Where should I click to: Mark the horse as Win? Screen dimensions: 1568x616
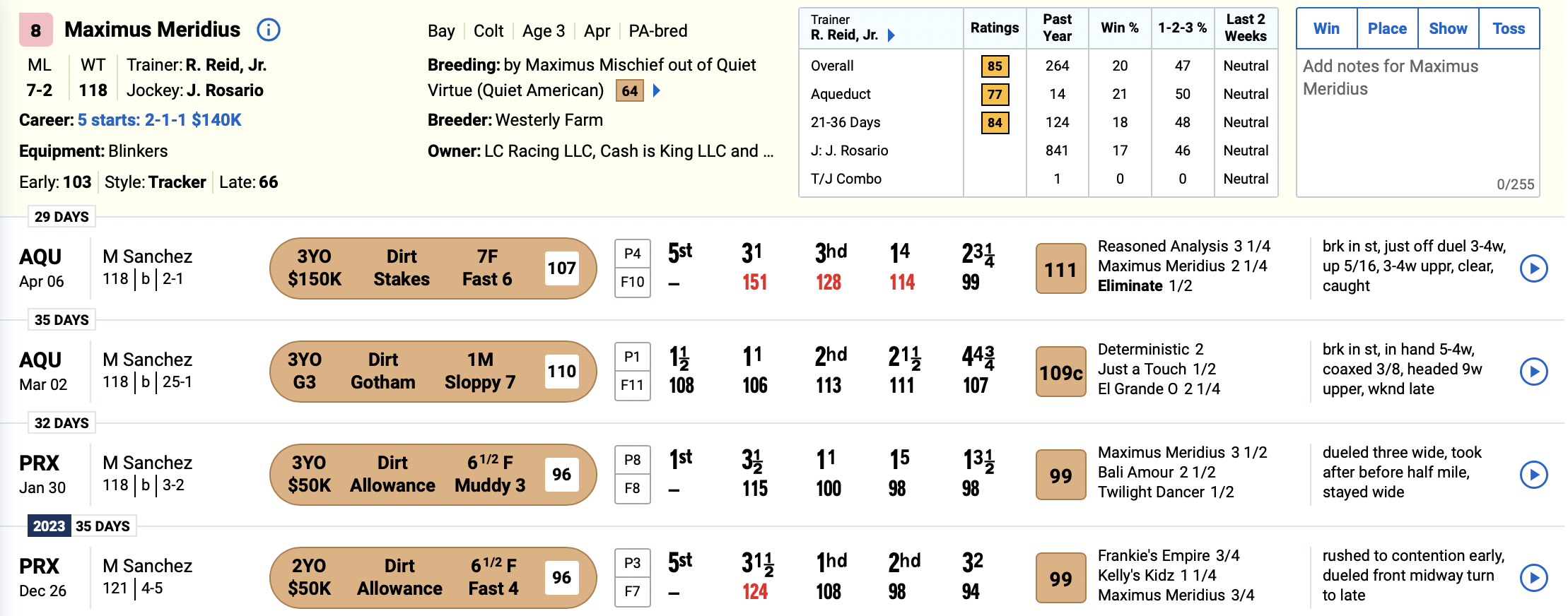point(1326,28)
